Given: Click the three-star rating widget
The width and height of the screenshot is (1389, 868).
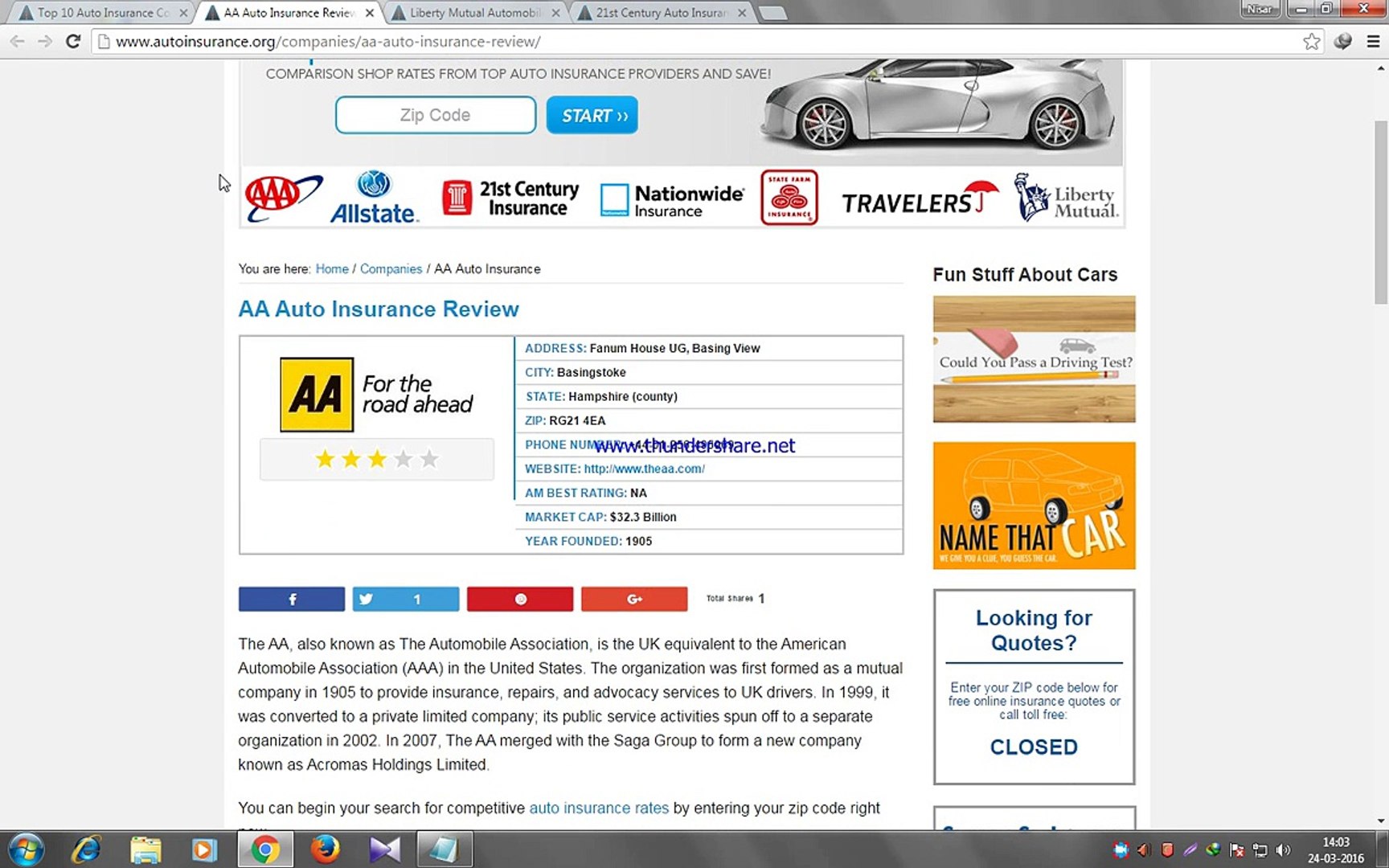Looking at the screenshot, I should tap(376, 459).
